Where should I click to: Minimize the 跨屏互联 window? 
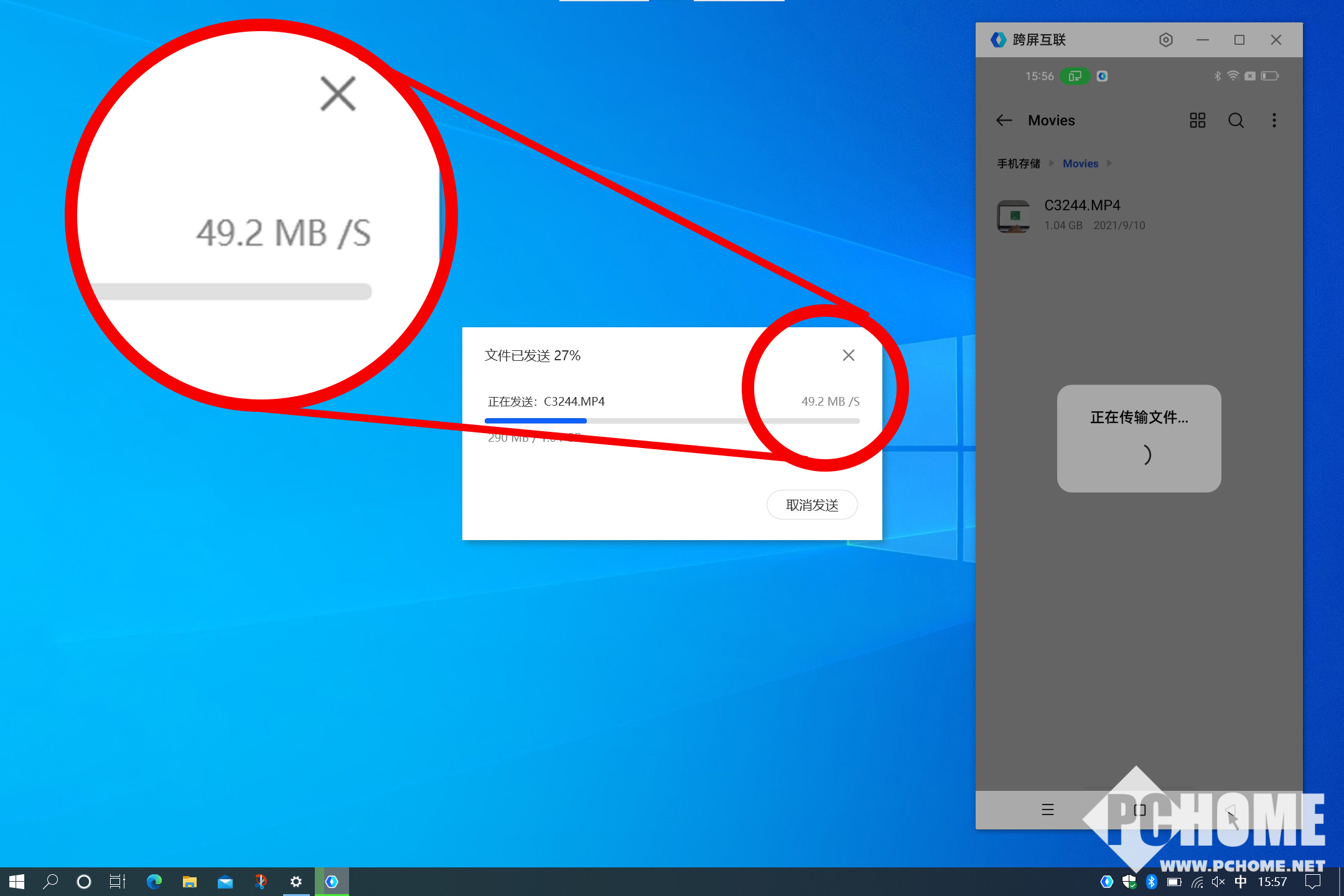coord(1202,40)
